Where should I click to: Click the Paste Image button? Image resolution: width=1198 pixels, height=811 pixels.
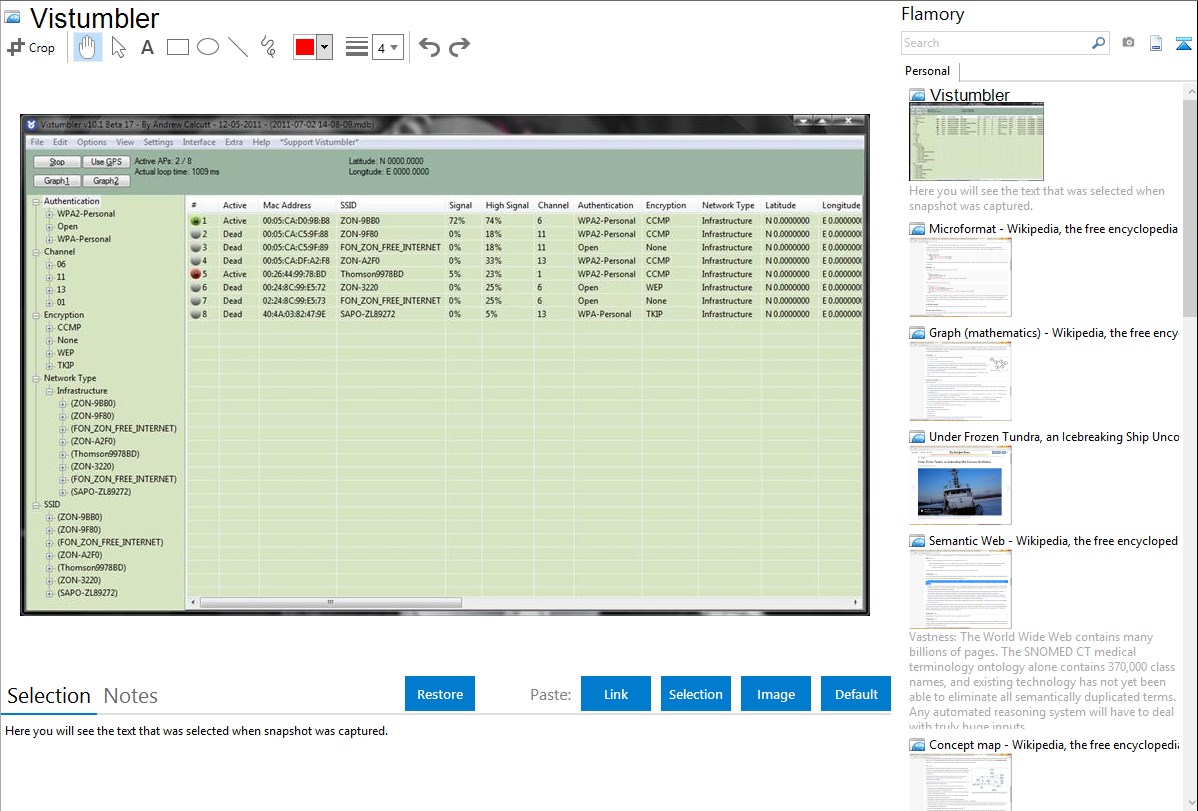[775, 694]
